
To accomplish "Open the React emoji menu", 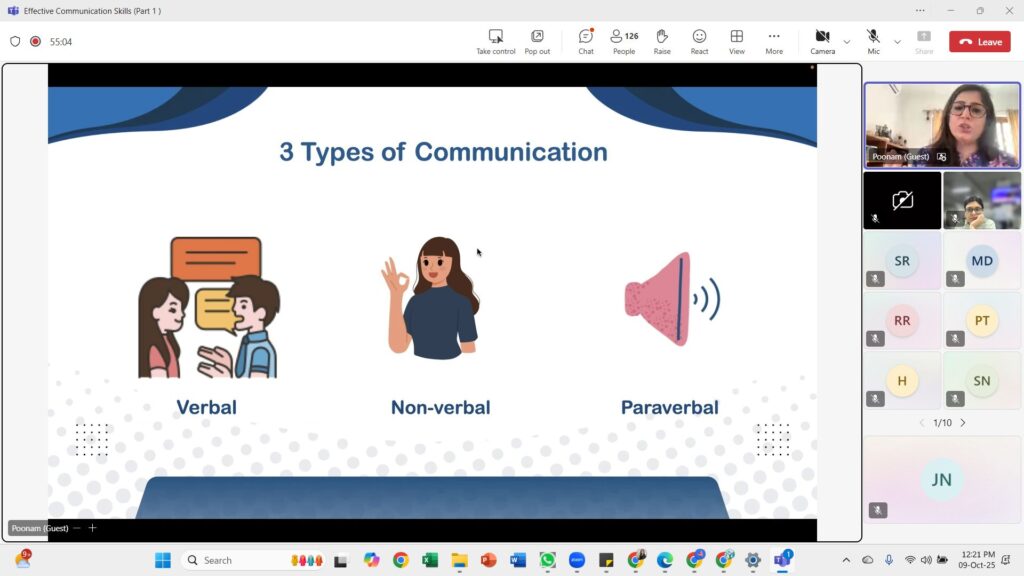I will 699,41.
